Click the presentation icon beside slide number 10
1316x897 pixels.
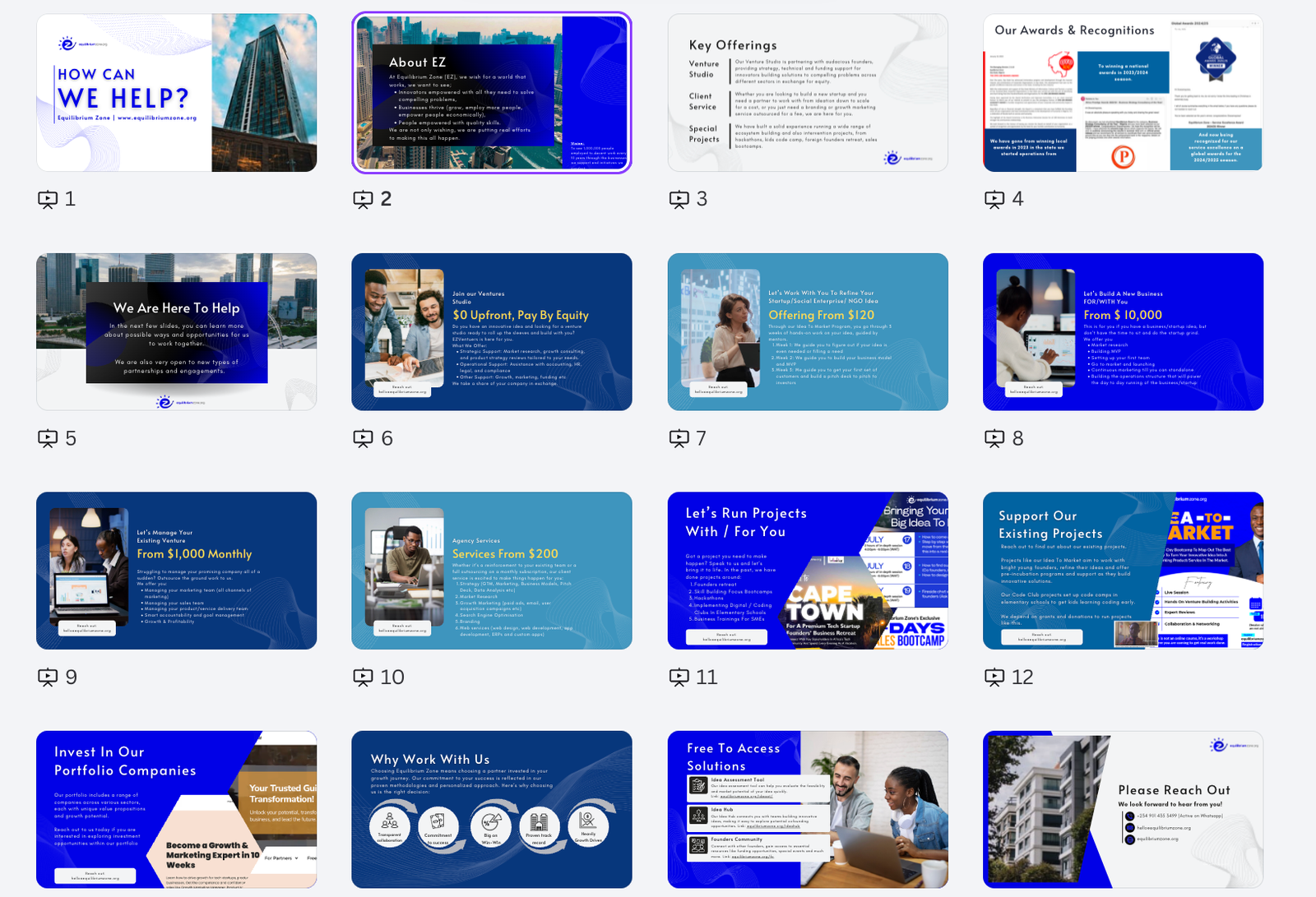coord(363,677)
